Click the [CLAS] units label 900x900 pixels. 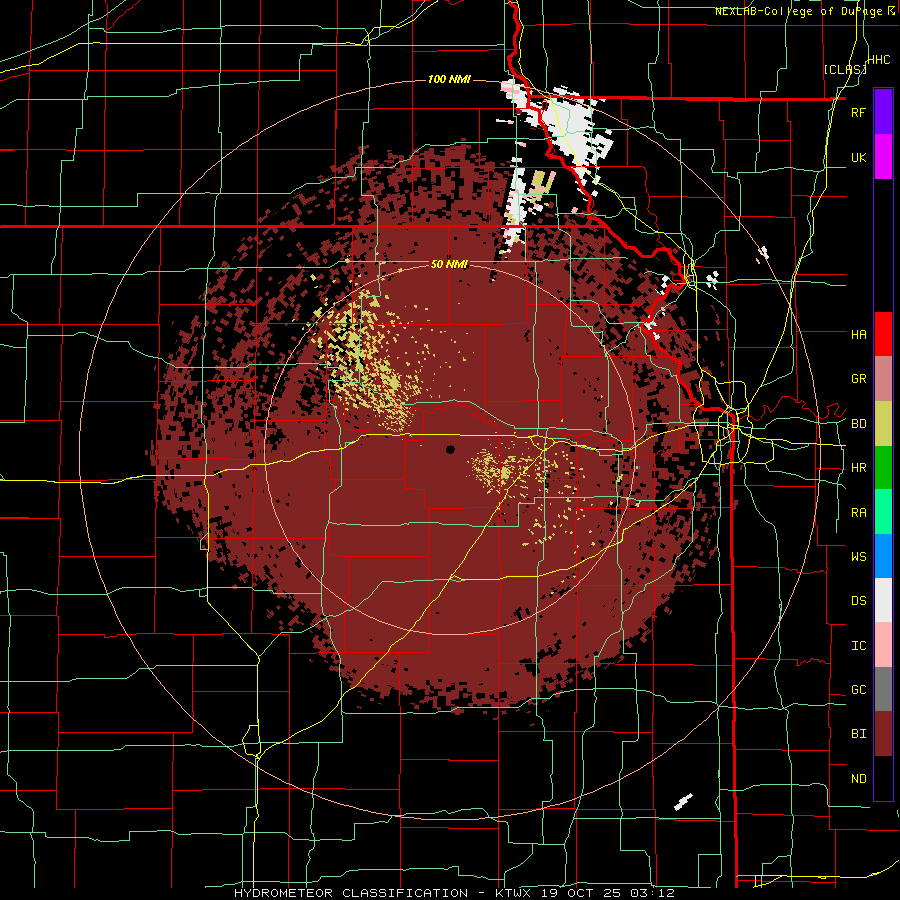click(845, 69)
